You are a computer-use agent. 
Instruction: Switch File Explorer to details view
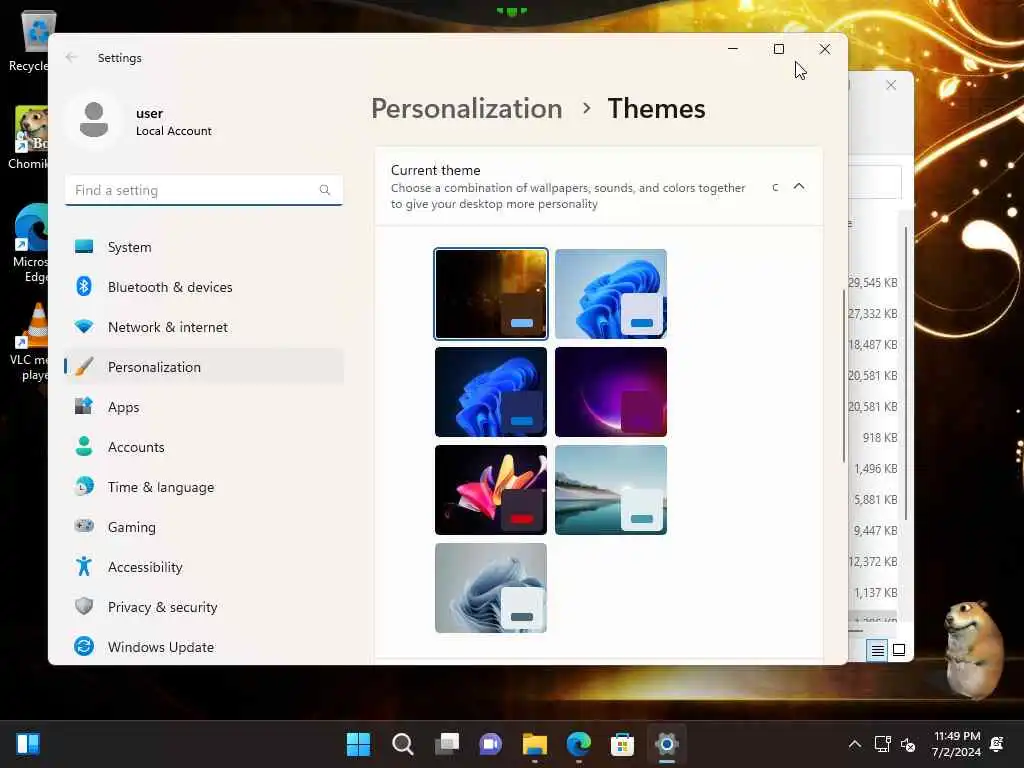[877, 650]
